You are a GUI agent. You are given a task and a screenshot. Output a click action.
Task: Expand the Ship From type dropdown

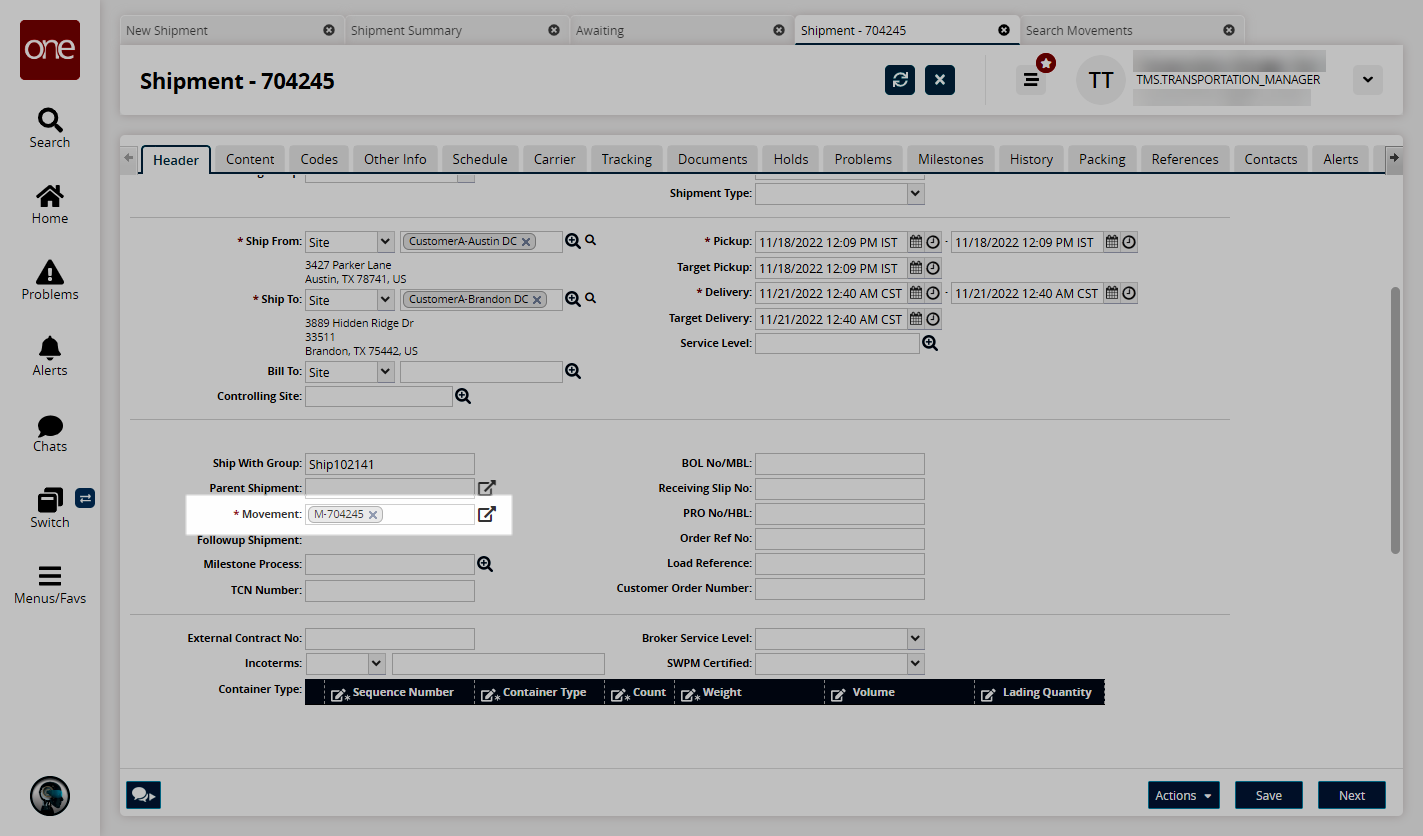click(385, 242)
